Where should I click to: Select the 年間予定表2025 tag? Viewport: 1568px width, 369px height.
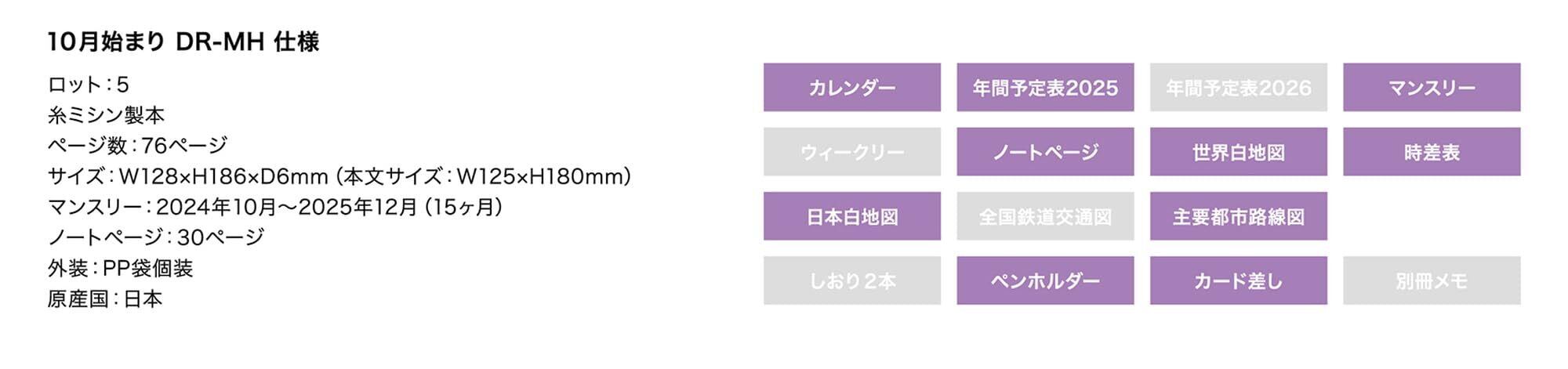pos(1044,88)
